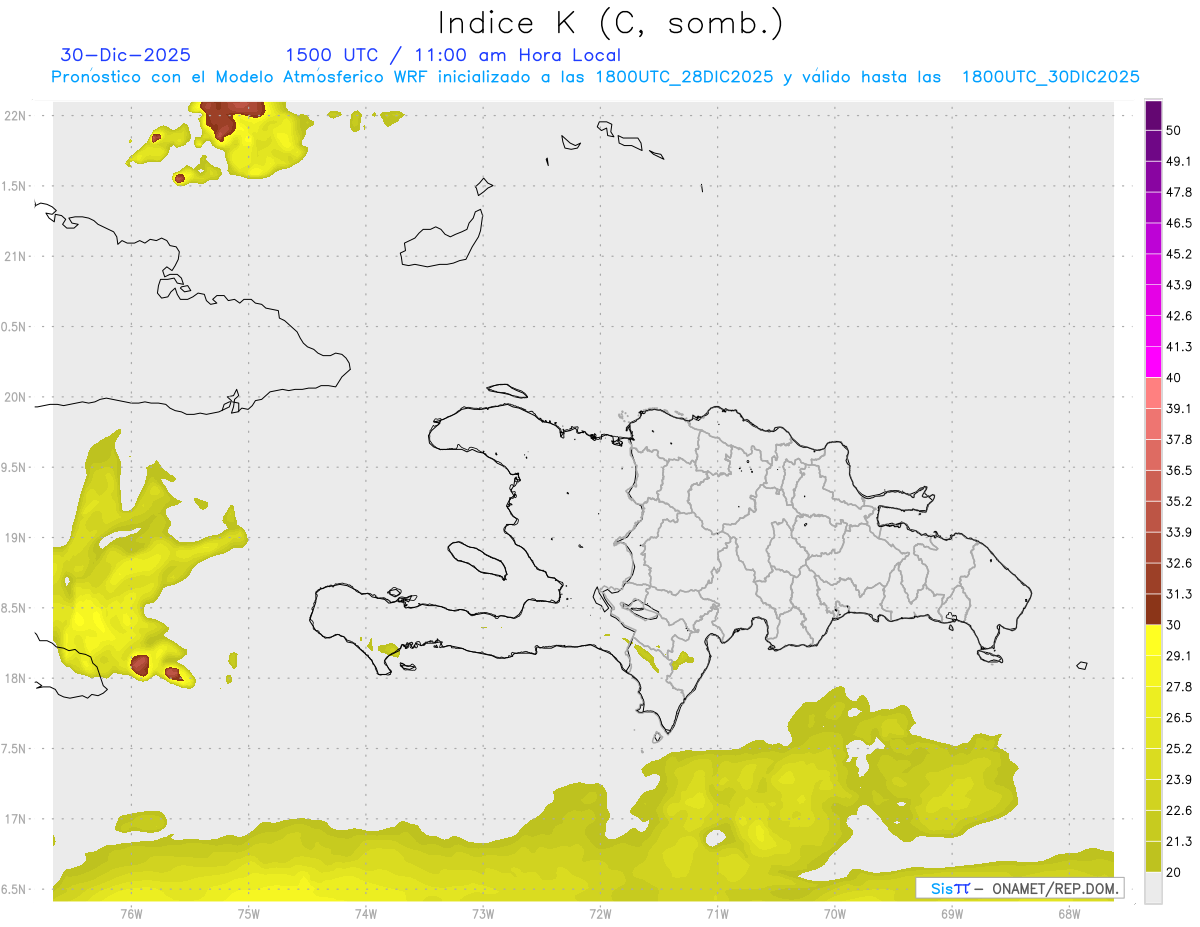Select the date label "30-Dic-2025"
The width and height of the screenshot is (1200, 927).
pos(125,55)
